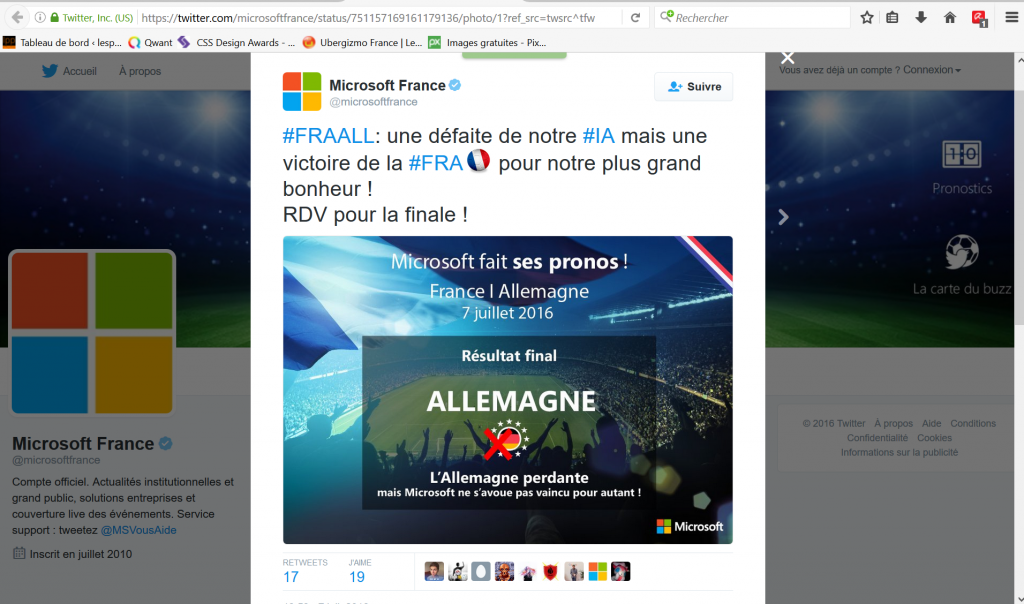Screen dimensions: 1024x604
Task: Click the Suivre follow button
Action: point(694,87)
